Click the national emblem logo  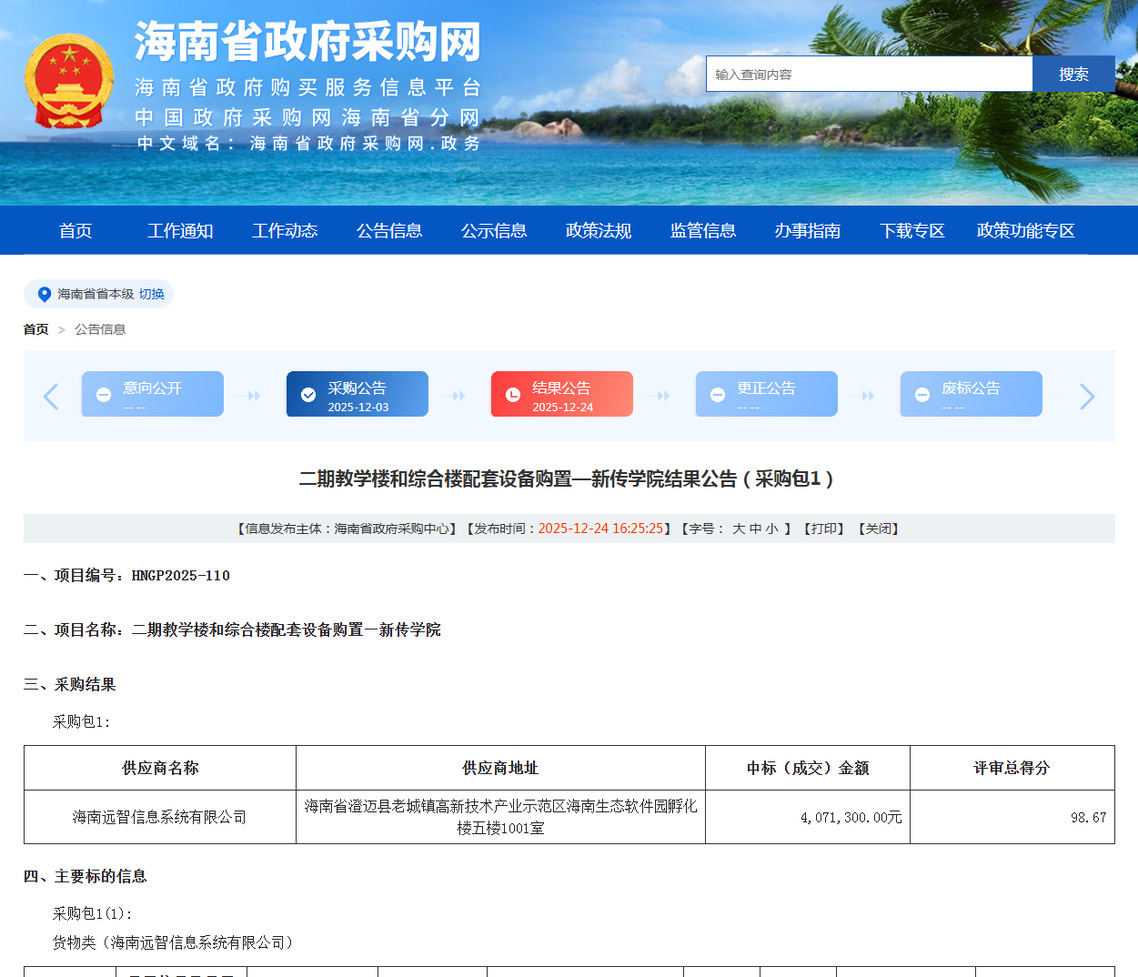[x=69, y=81]
